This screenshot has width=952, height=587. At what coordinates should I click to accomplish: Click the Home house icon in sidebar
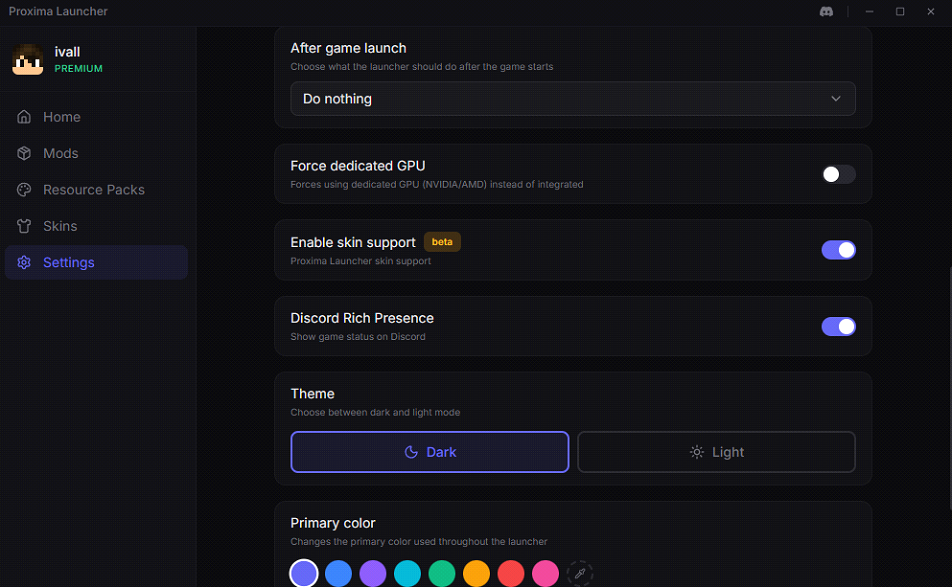point(24,117)
